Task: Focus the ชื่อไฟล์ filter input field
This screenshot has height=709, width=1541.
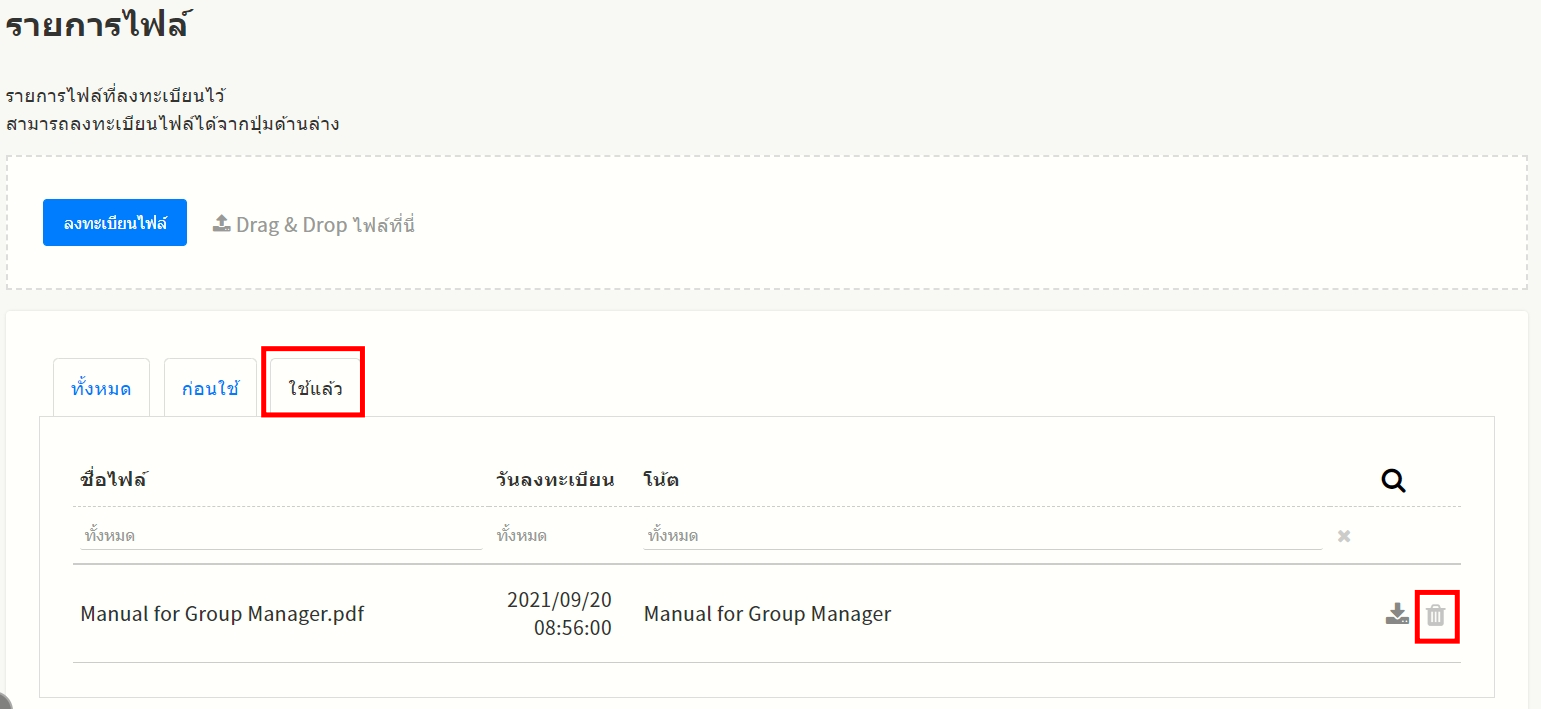Action: (280, 536)
